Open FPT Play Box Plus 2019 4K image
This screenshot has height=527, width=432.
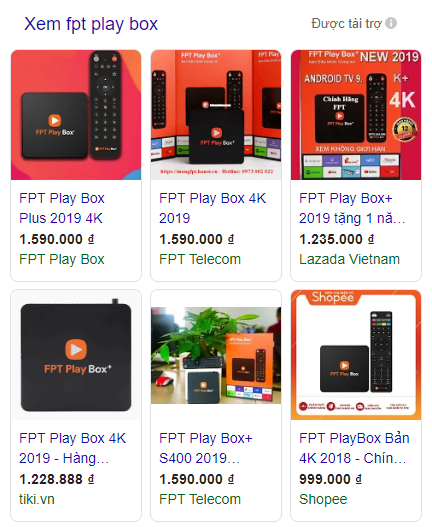pyautogui.click(x=76, y=115)
